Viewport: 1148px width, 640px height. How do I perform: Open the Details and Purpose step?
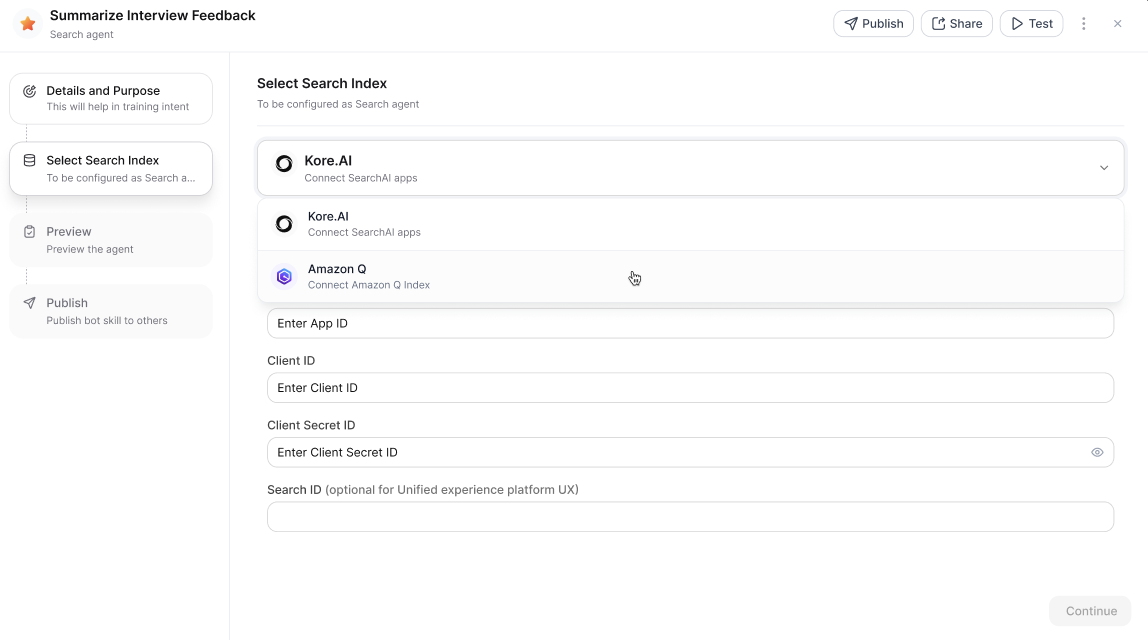click(x=111, y=98)
